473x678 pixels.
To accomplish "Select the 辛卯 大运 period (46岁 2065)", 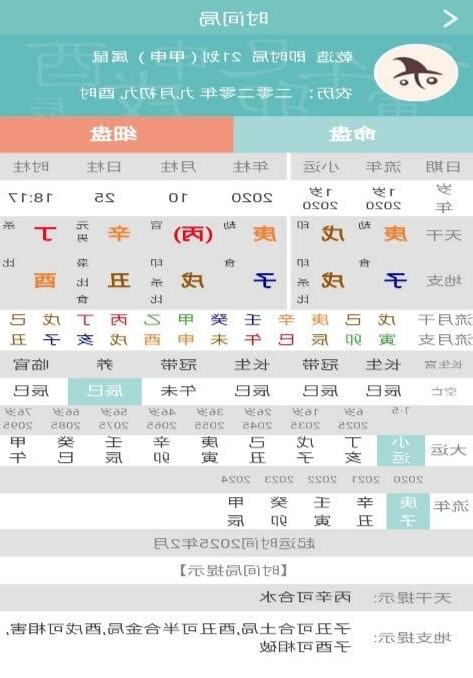I will 161,450.
